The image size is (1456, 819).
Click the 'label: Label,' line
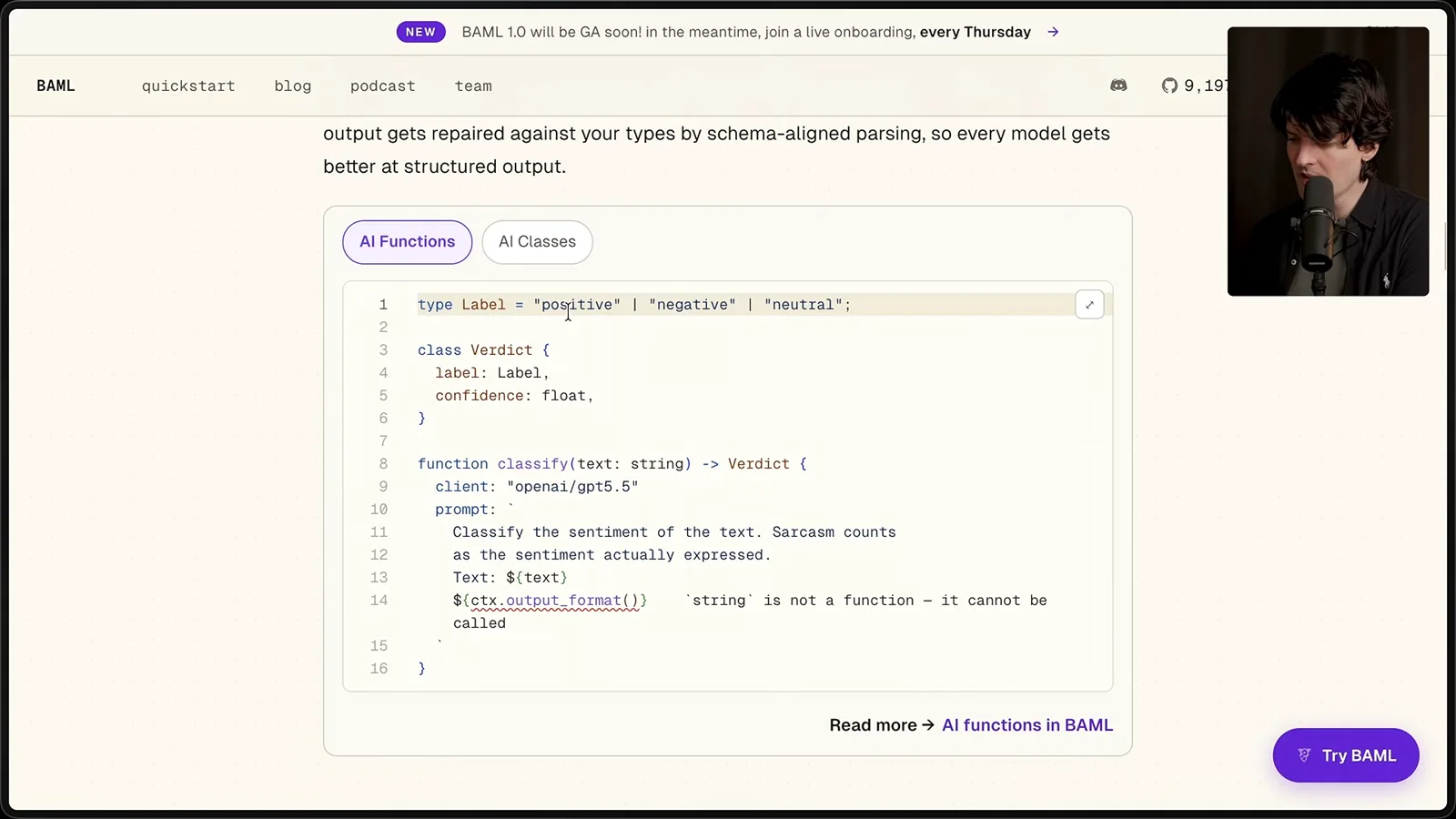click(492, 373)
